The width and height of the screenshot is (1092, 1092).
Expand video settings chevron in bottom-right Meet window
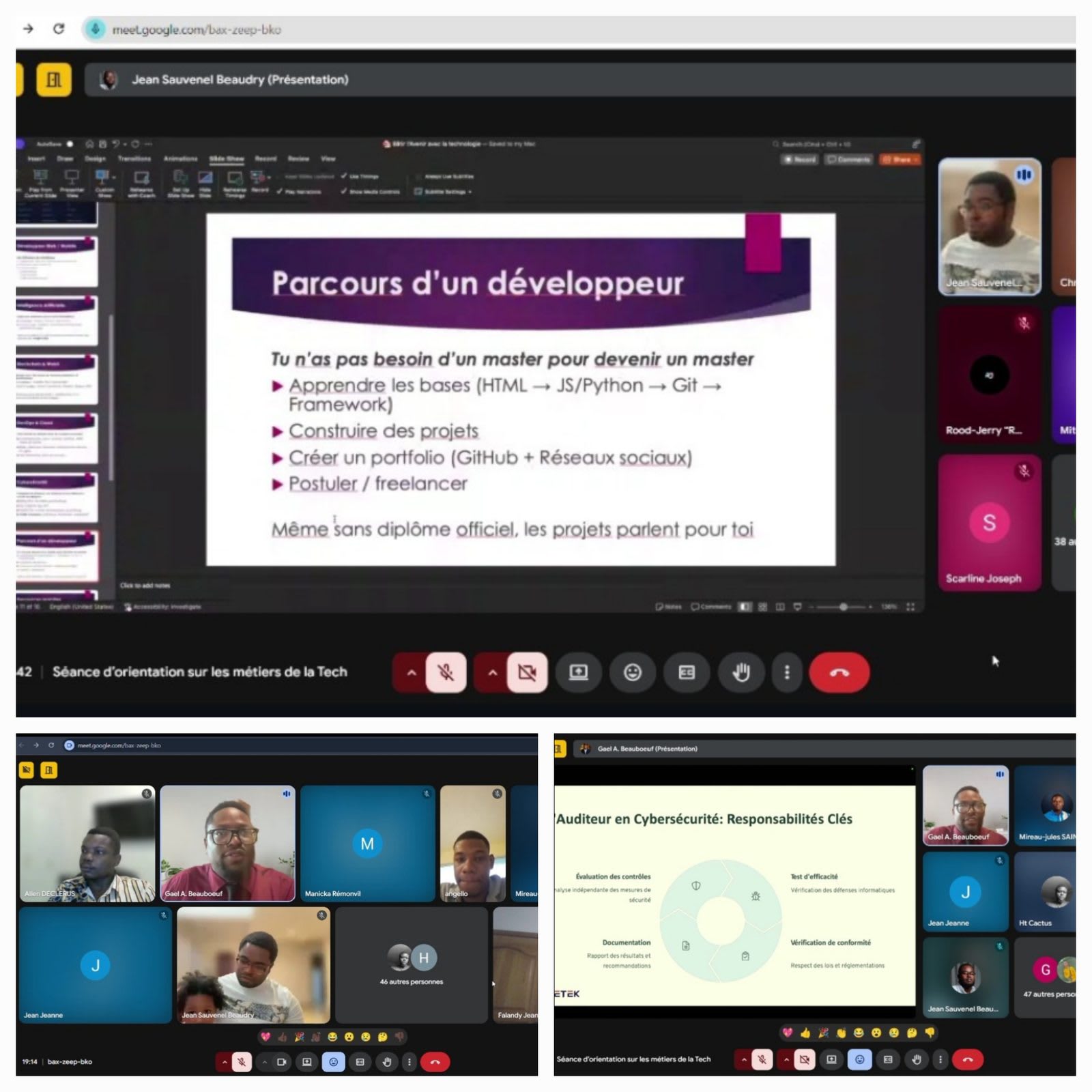pos(786,1059)
